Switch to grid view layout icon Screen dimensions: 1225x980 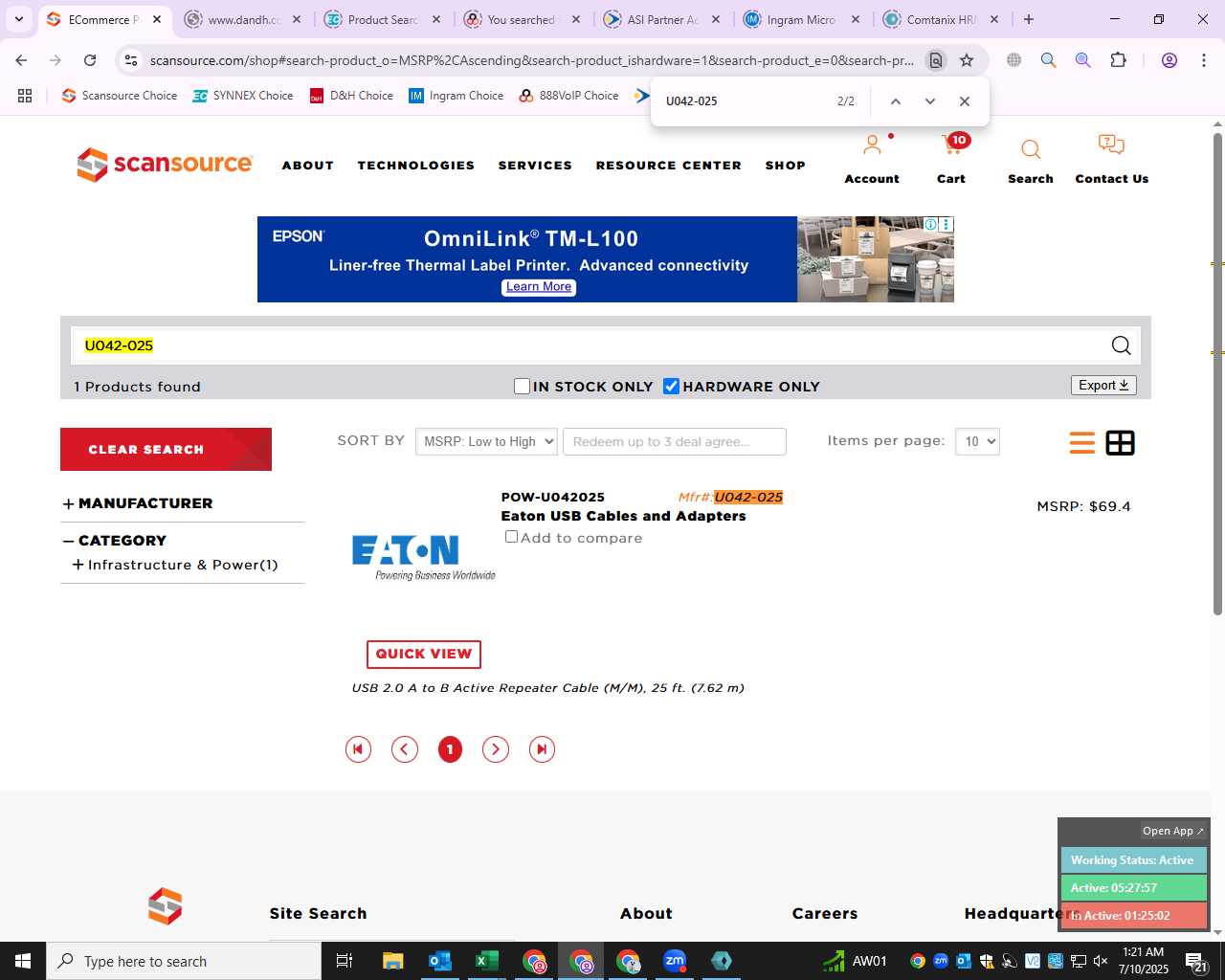point(1120,443)
